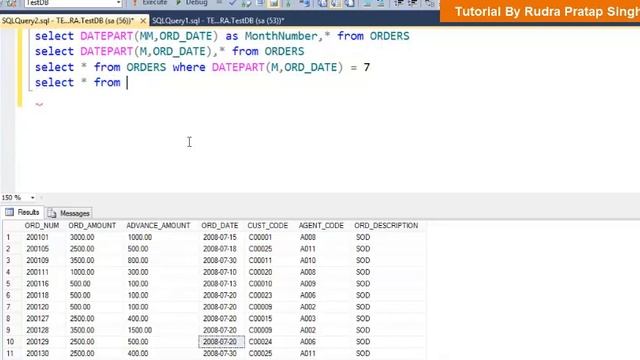Image resolution: width=640 pixels, height=360 pixels.
Task: Click the ORD_DATE column header
Action: pos(220,226)
